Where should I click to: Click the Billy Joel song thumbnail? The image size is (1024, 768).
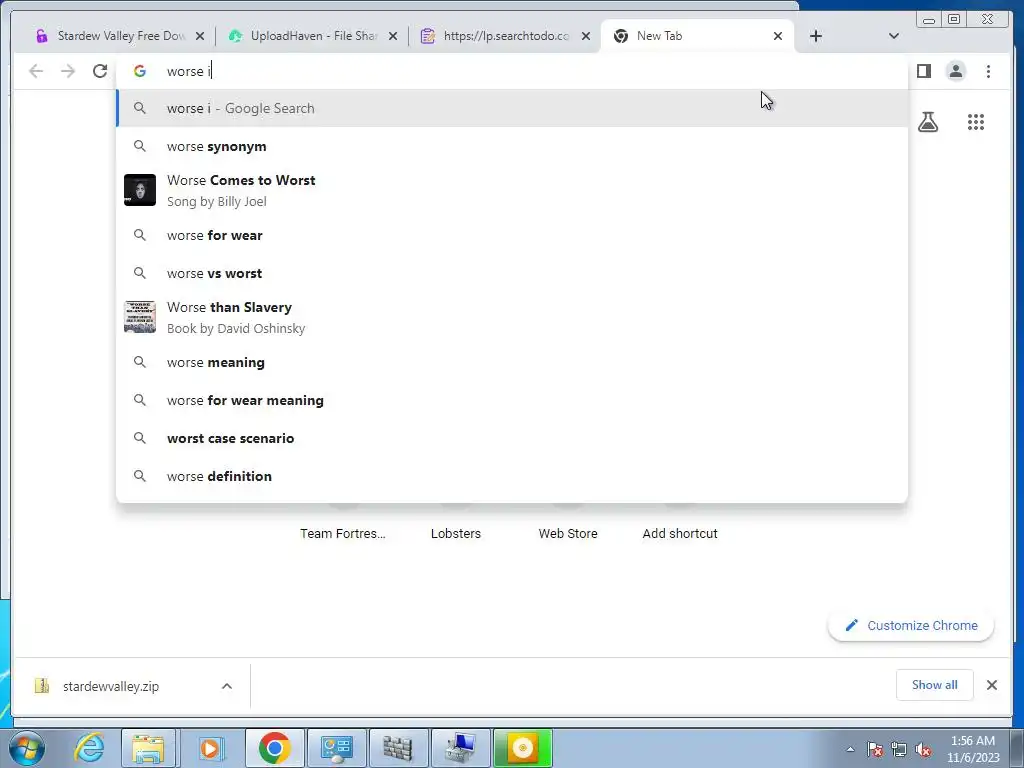pos(140,190)
